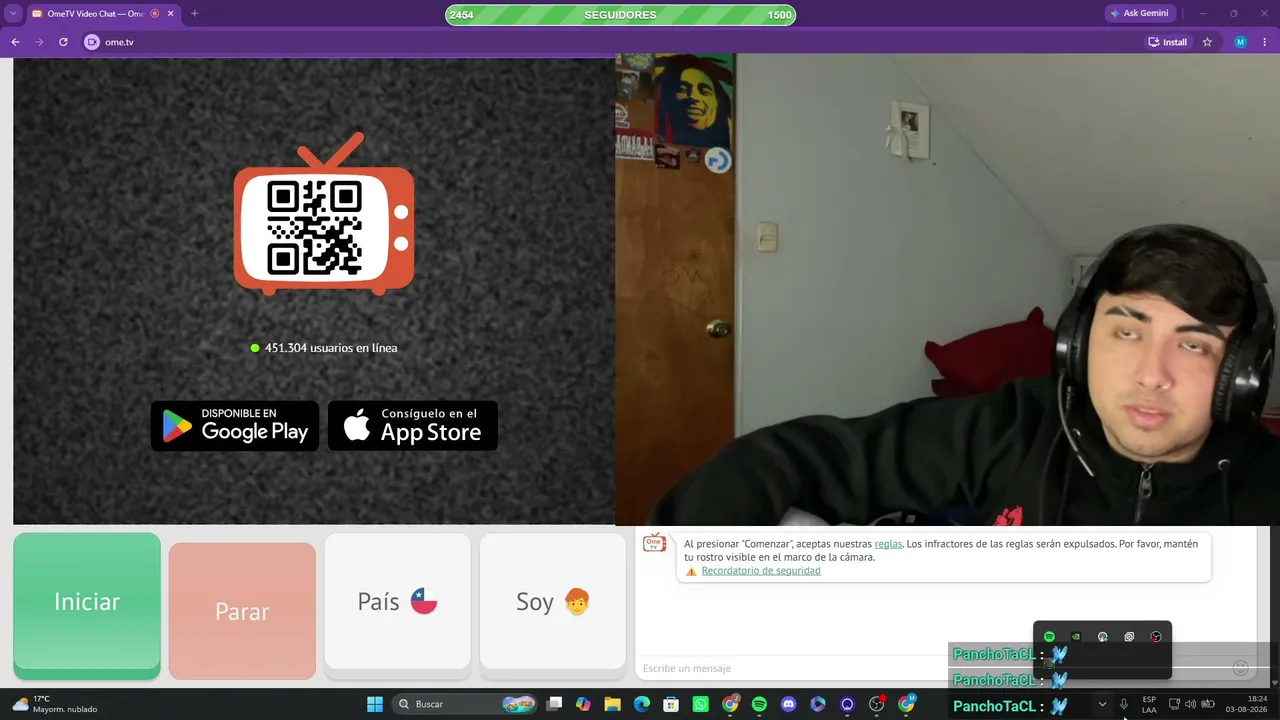Reload the ome.tv page
1280x720 pixels.
click(63, 42)
